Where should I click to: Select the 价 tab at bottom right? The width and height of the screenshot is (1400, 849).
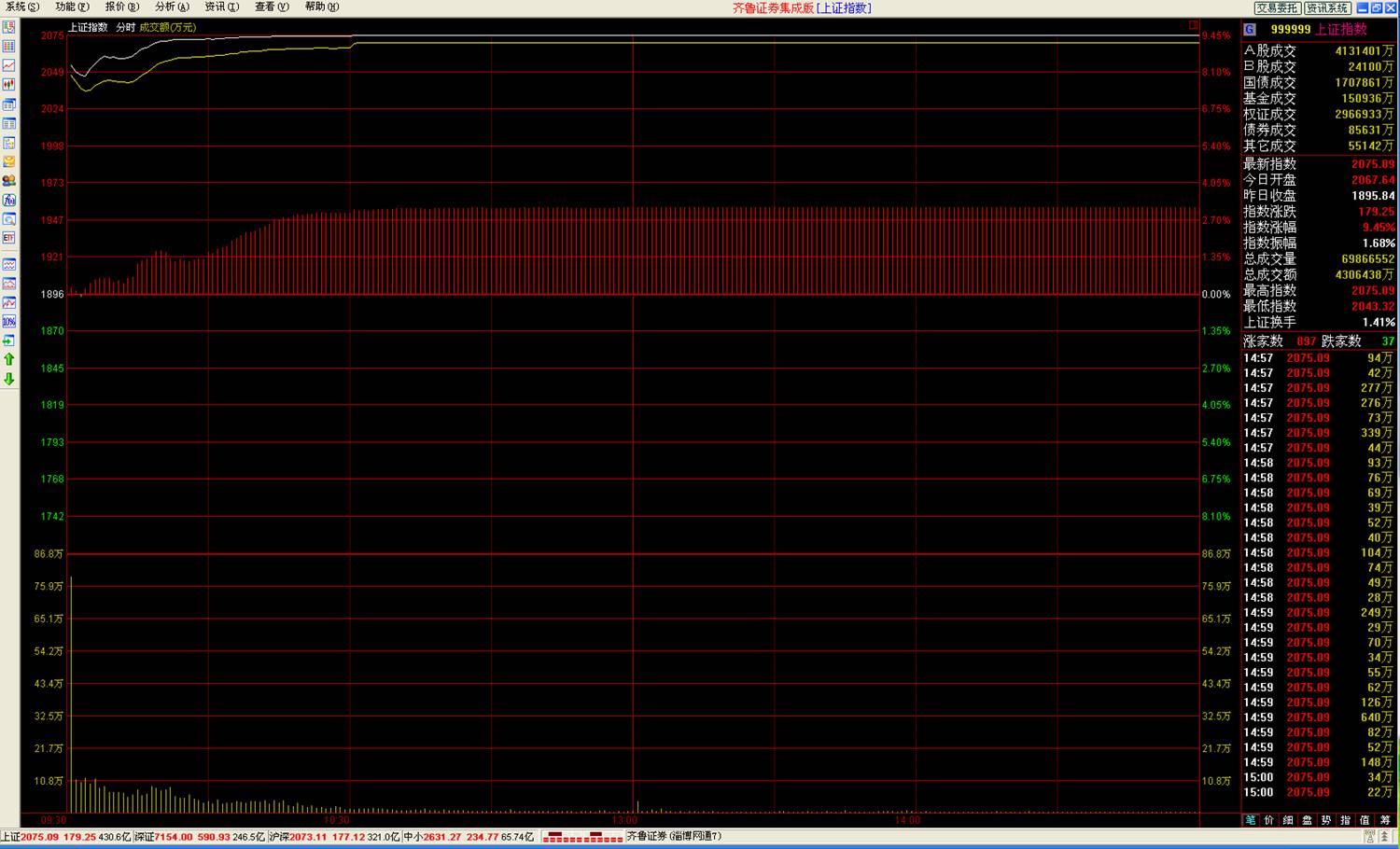coord(1269,820)
